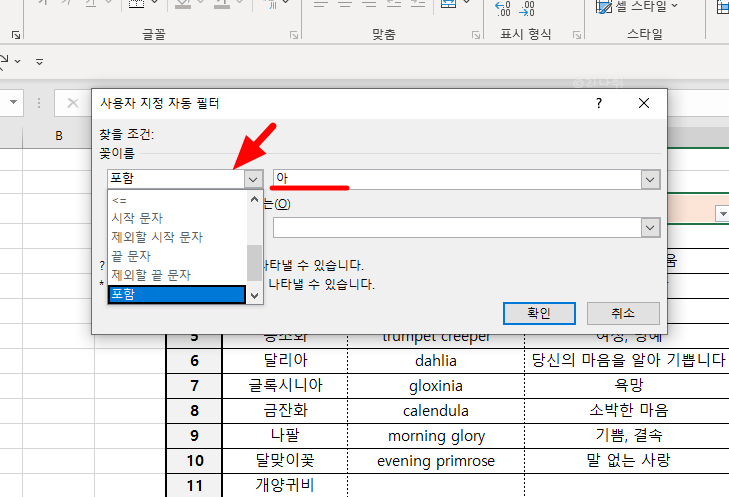Click the operator list scrollbar thumb
The image size is (729, 497).
pos(254,263)
